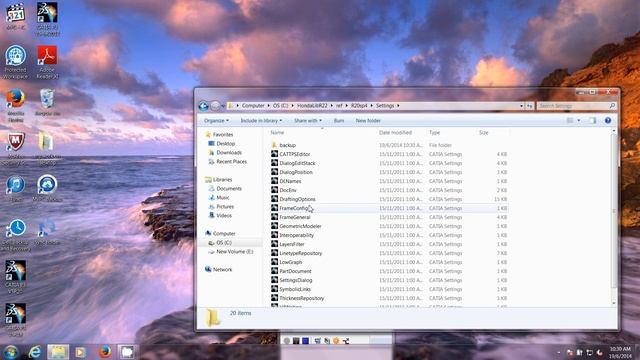640x360 pixels.
Task: Select the LinetypeRepository file name
Action: point(300,253)
